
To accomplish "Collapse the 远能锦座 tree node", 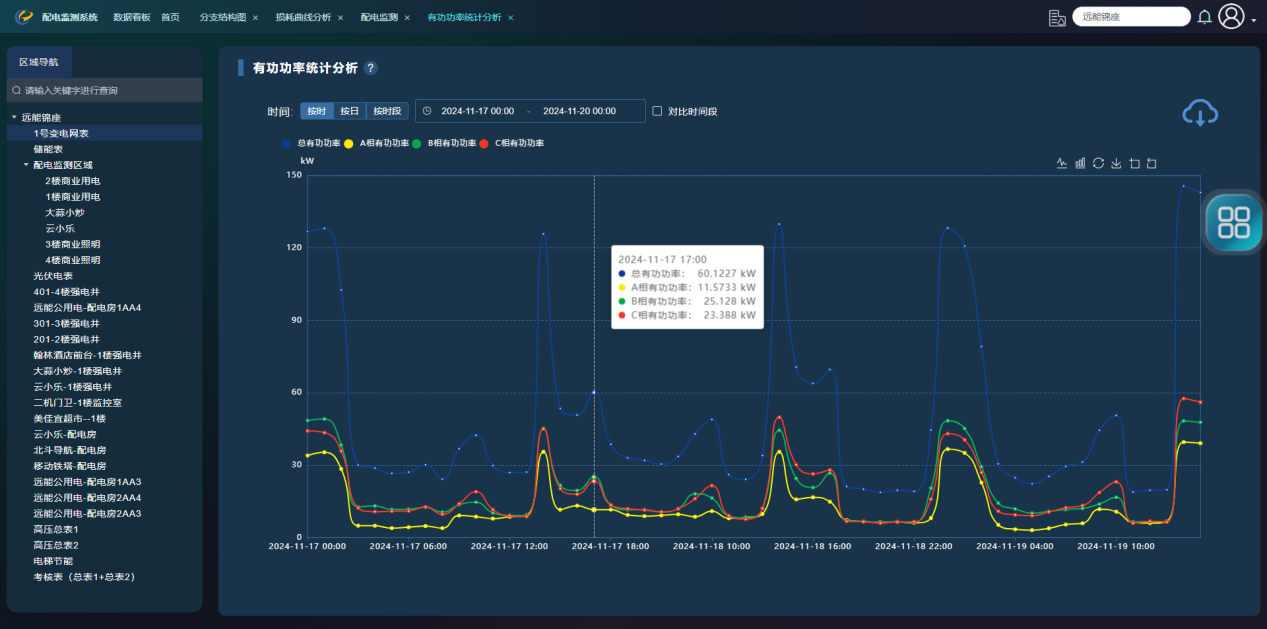I will 14,117.
